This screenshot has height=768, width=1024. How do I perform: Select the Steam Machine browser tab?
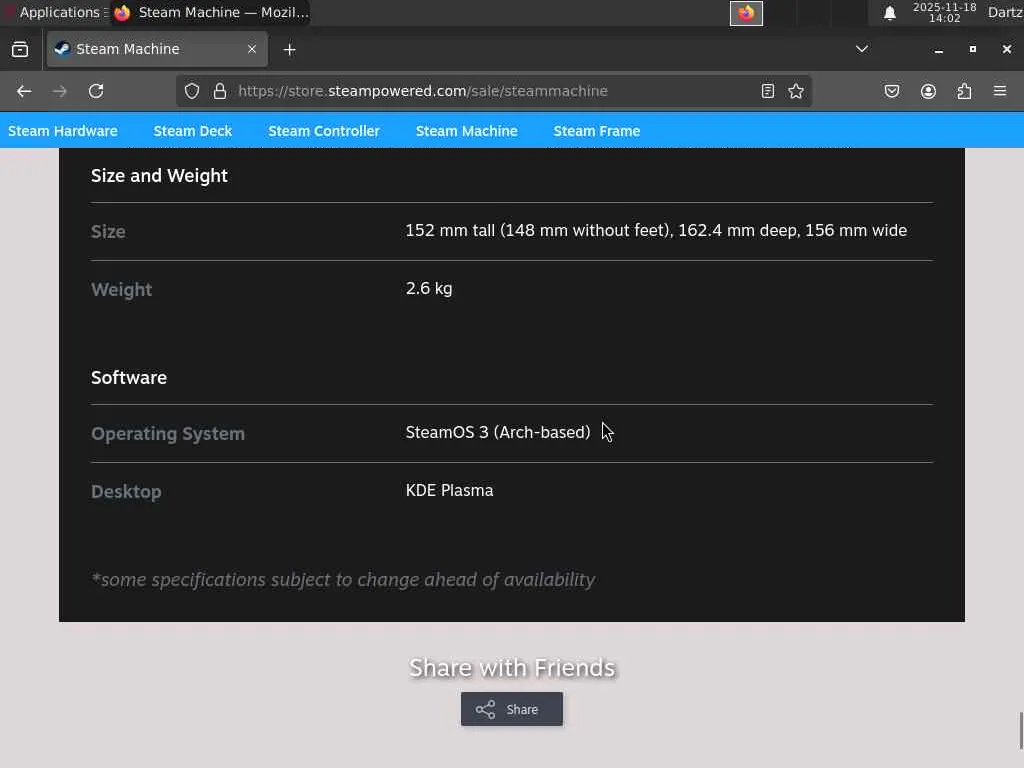click(x=157, y=49)
